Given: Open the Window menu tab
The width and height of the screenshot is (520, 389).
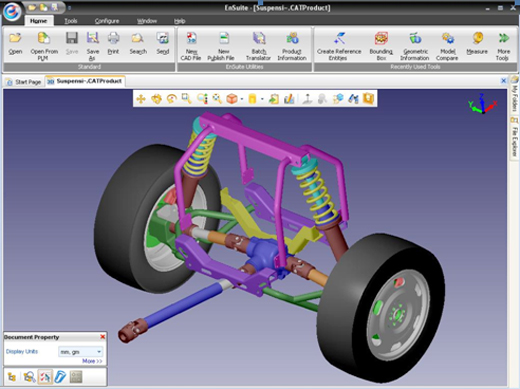Looking at the screenshot, I should tap(147, 21).
